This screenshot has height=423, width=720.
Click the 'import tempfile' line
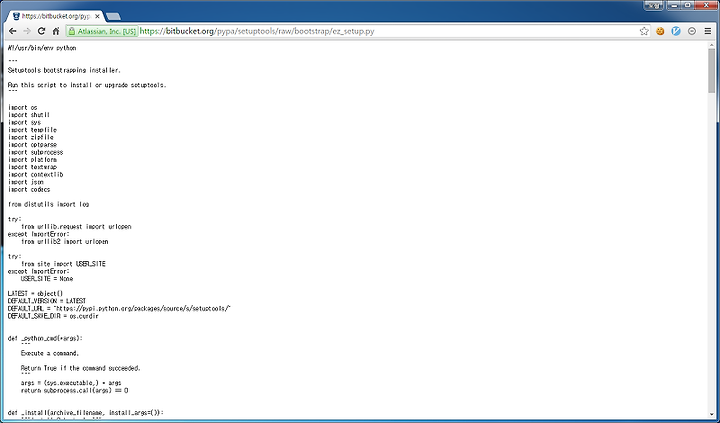pyautogui.click(x=32, y=130)
